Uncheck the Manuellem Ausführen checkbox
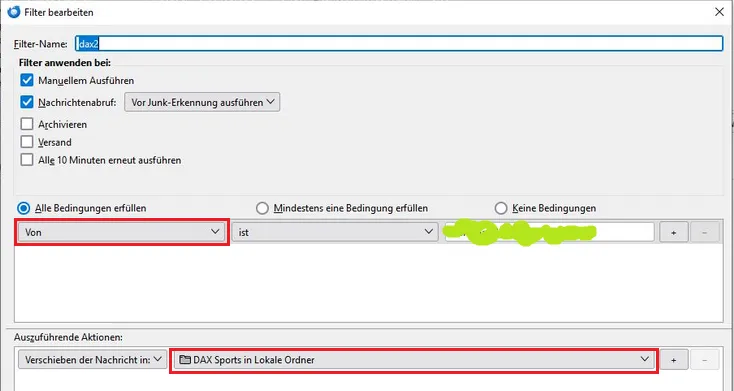This screenshot has width=734, height=391. pyautogui.click(x=27, y=81)
